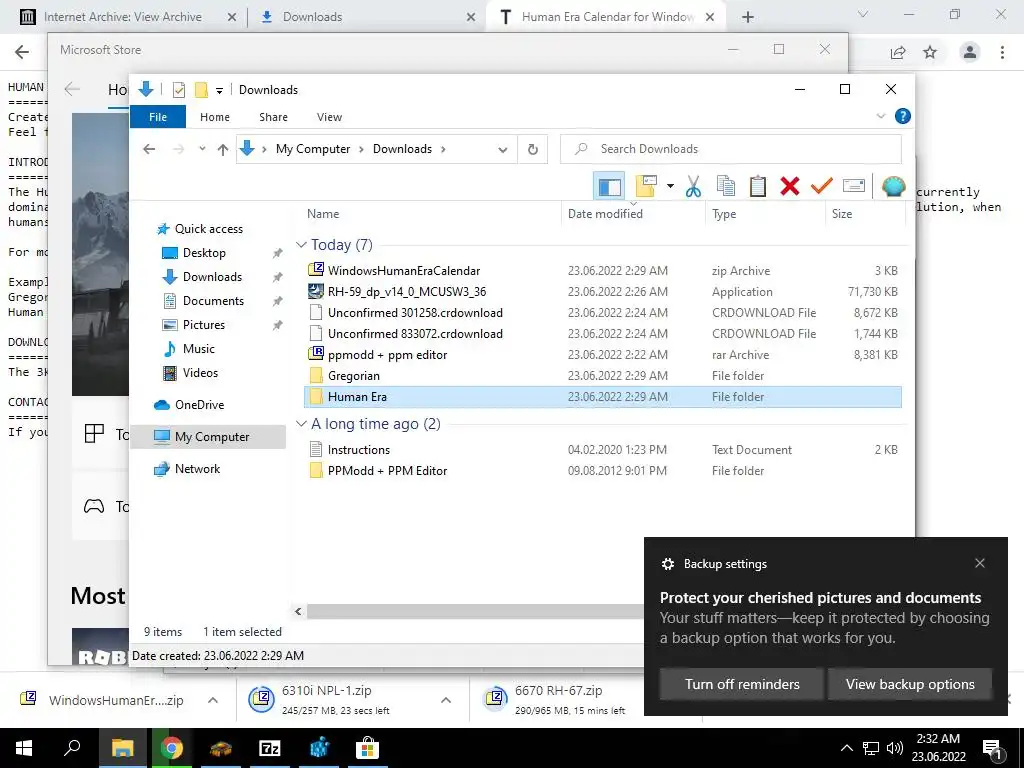
Task: Toggle the preview pane toolbar icon
Action: click(609, 187)
